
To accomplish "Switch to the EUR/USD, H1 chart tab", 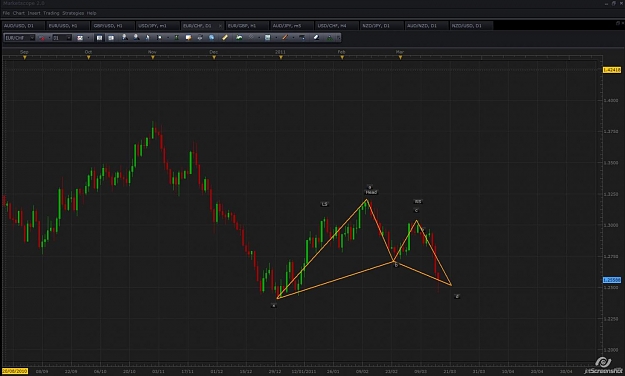I will pos(67,26).
